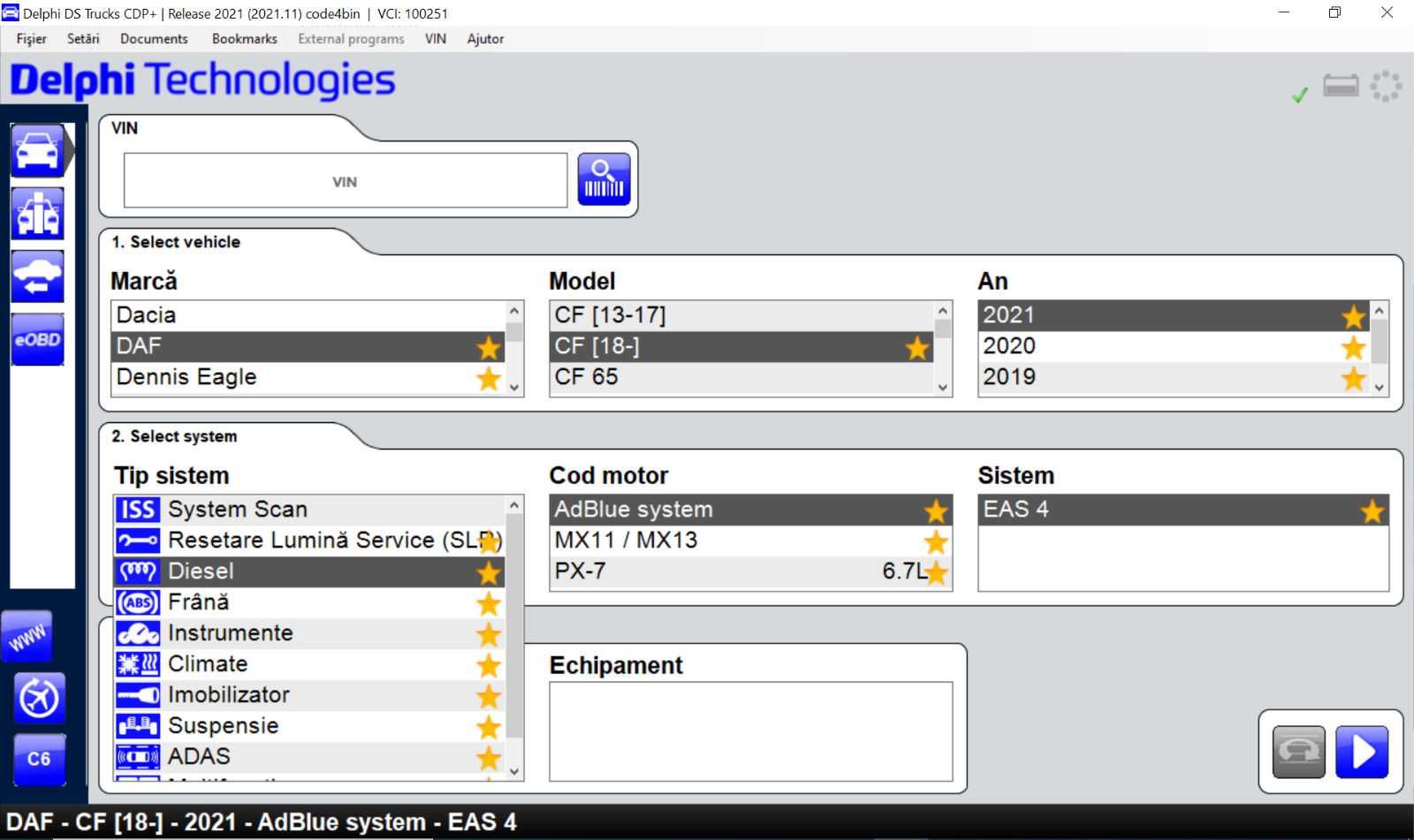
Task: Toggle favorite star for year 2020
Action: point(1354,347)
